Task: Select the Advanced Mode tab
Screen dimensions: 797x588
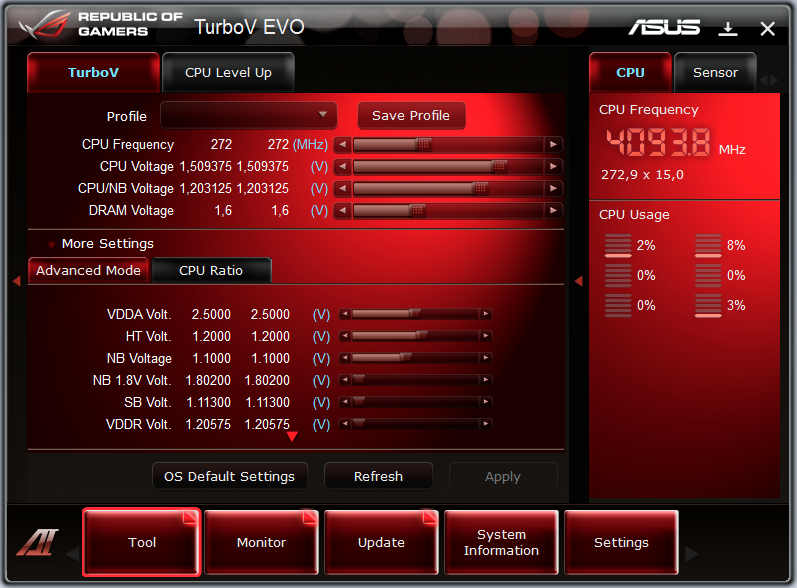Action: (x=88, y=270)
